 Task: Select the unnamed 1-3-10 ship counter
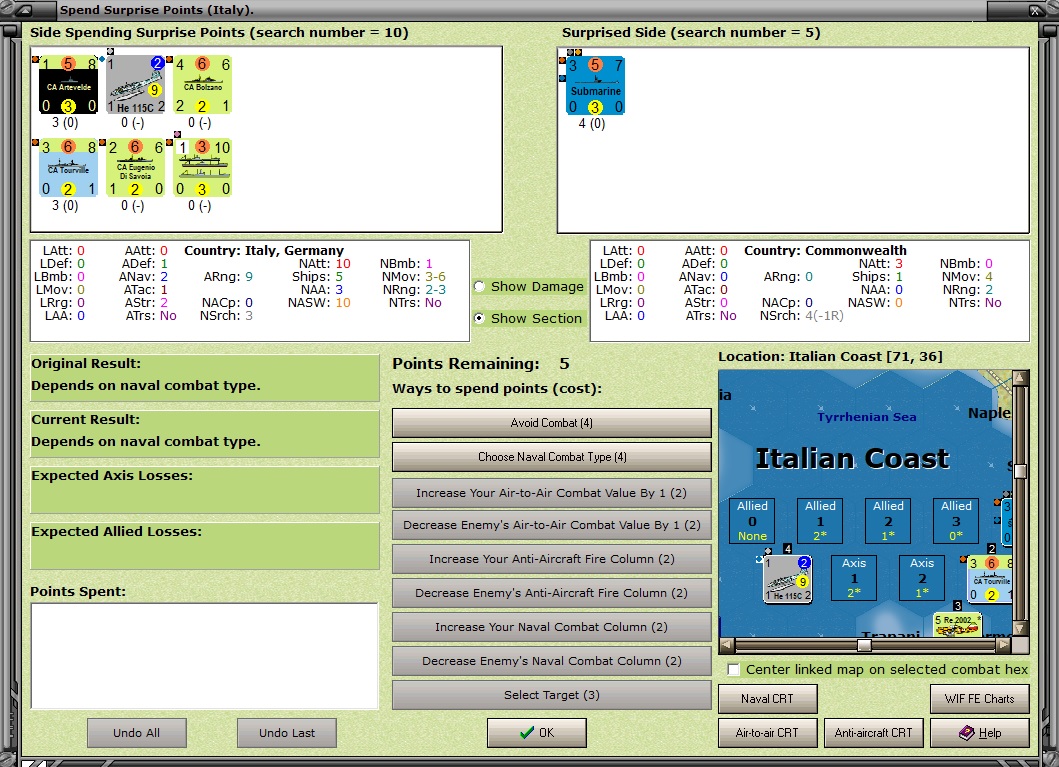(x=203, y=168)
